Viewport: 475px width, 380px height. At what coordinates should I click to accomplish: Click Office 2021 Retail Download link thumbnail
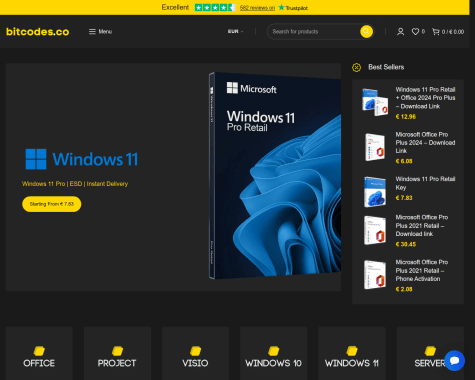coord(375,230)
